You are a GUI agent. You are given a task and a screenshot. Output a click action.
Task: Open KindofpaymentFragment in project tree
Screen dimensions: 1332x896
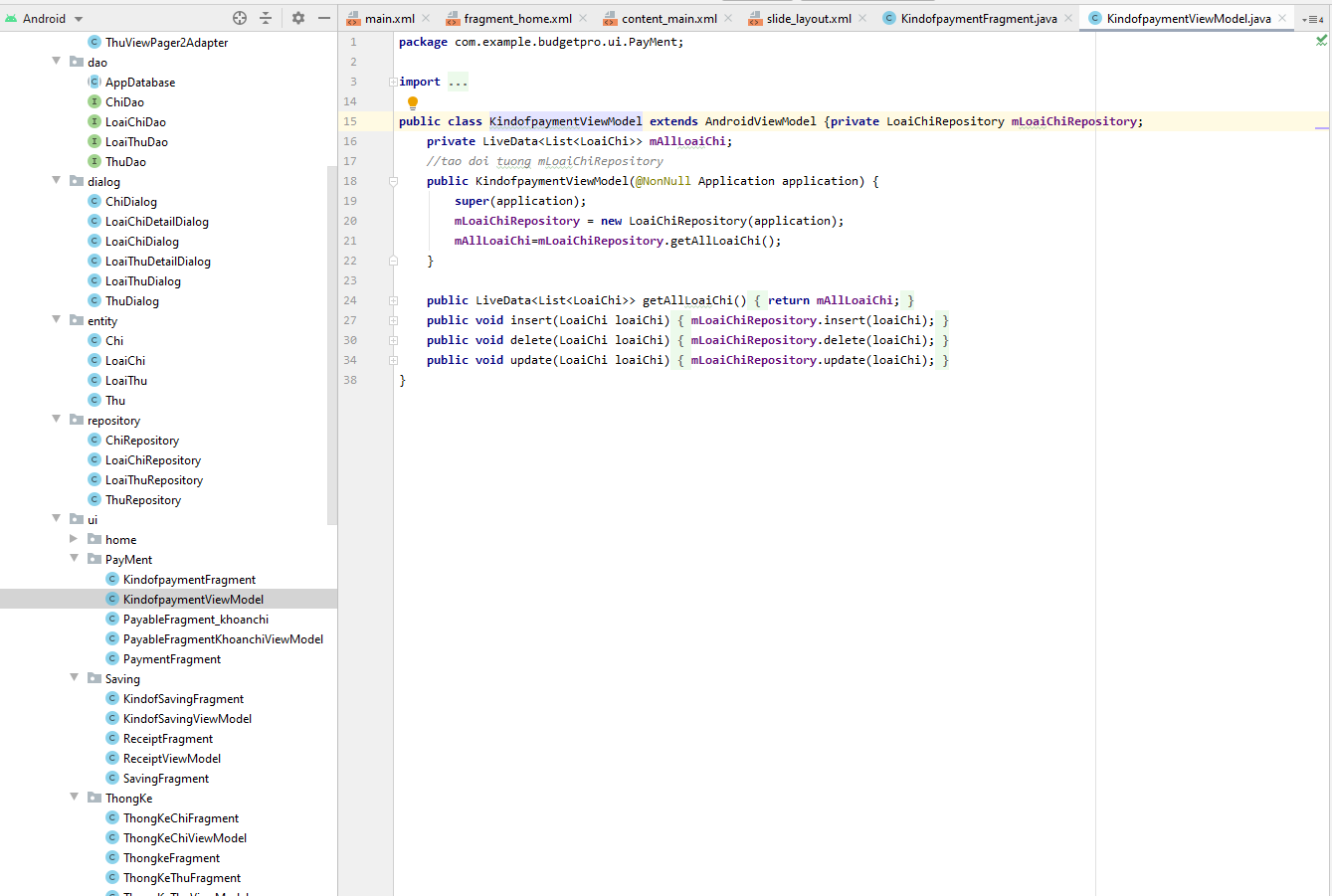pos(189,580)
